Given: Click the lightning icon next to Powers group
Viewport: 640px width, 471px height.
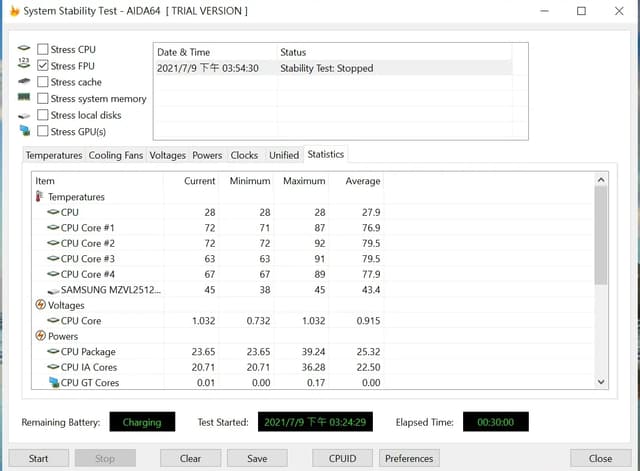Looking at the screenshot, I should pos(40,335).
